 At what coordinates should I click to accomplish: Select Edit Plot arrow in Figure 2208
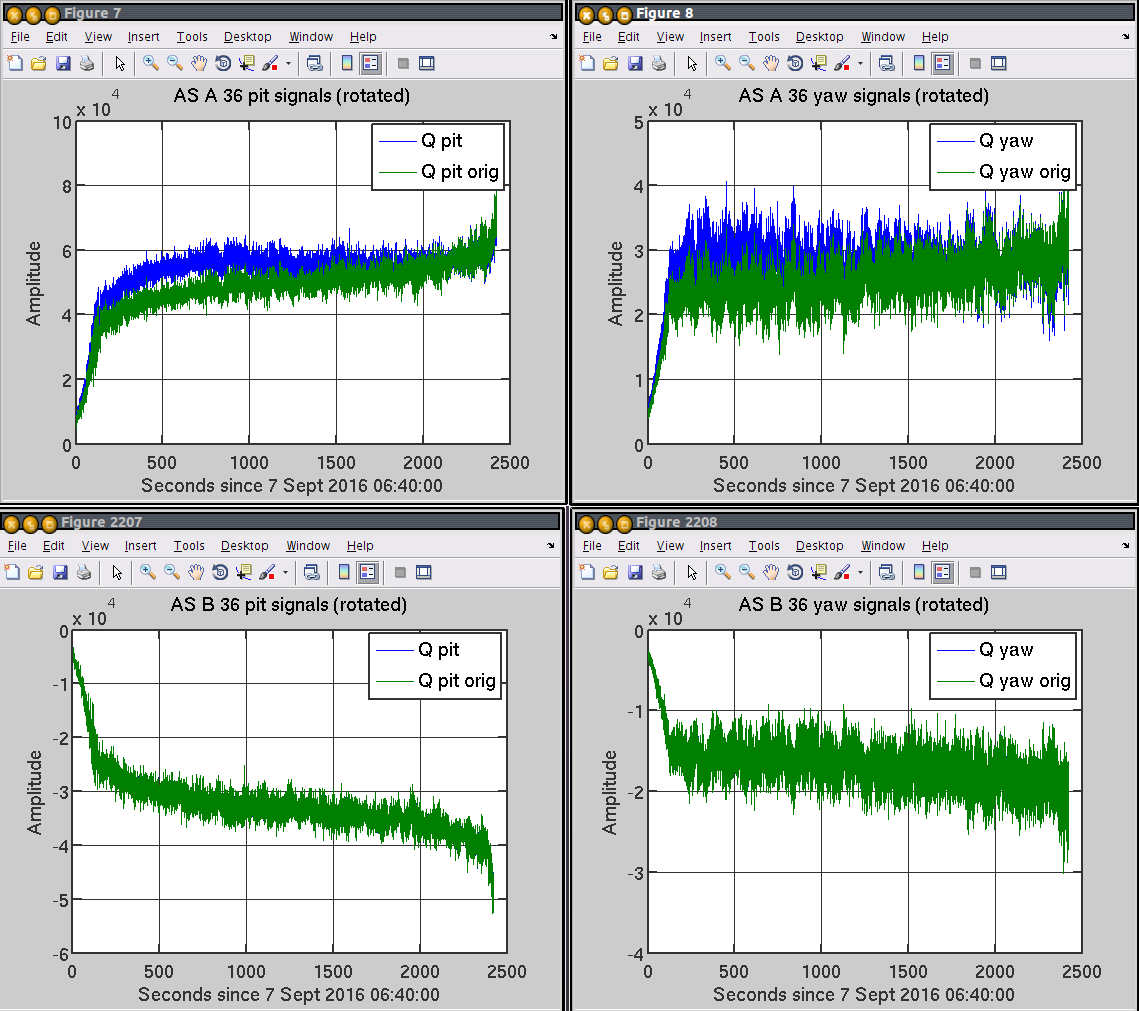[692, 573]
